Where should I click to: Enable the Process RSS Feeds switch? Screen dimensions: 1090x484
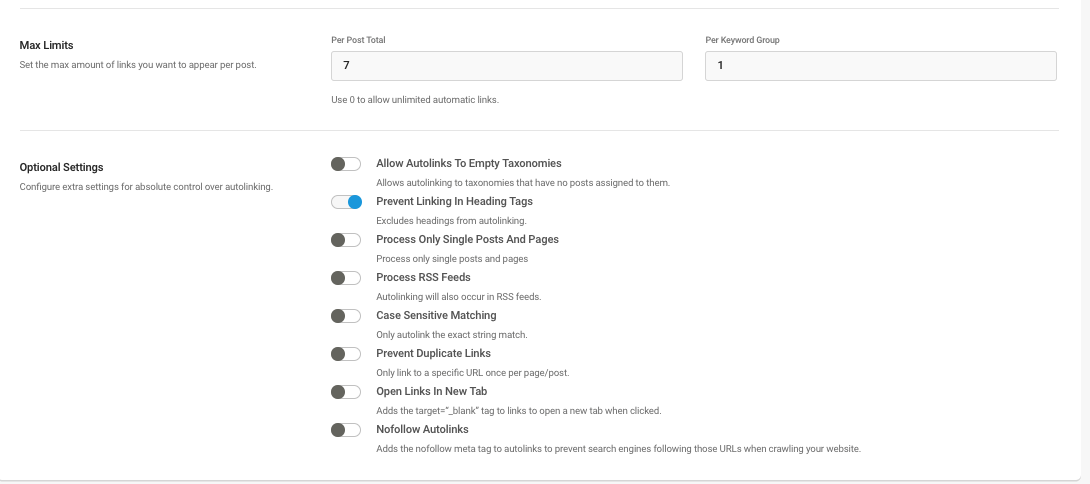coord(345,278)
